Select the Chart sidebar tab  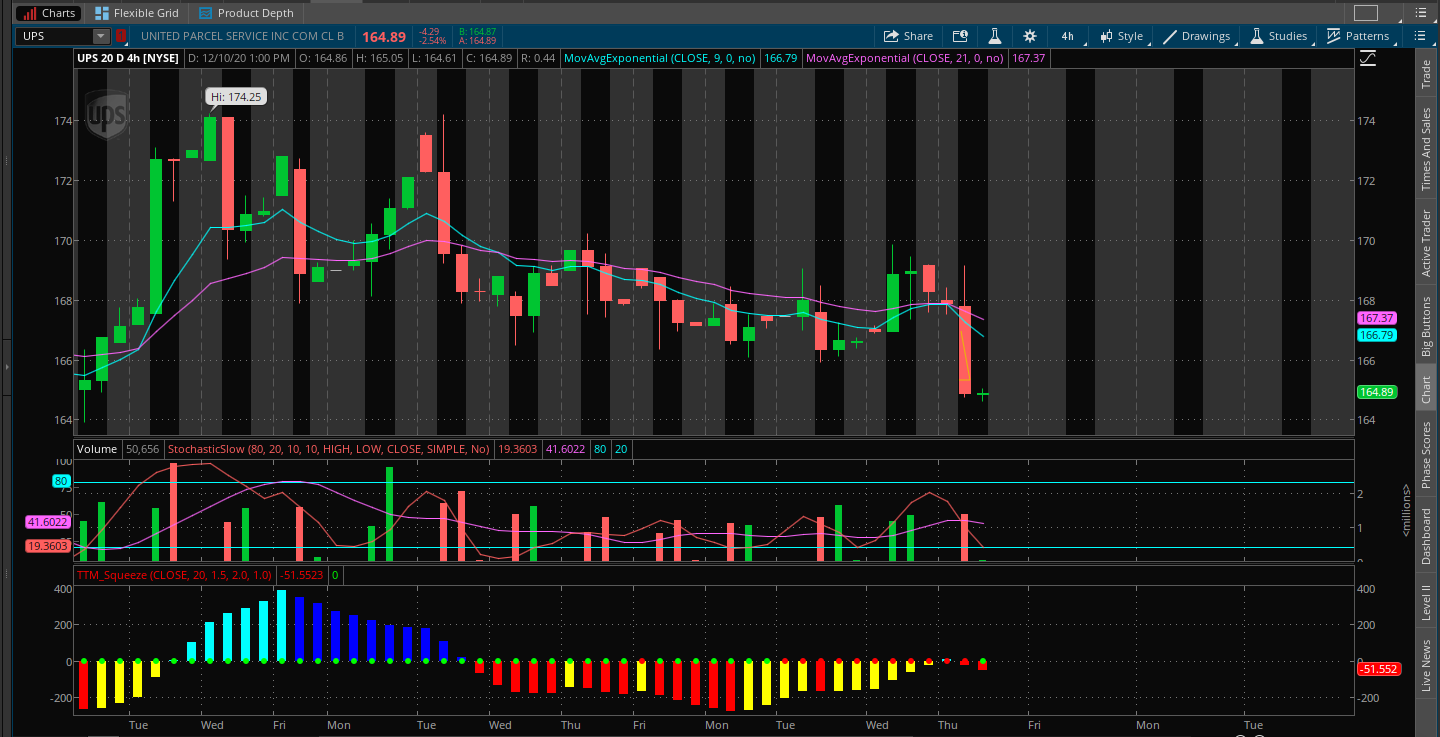click(1426, 389)
